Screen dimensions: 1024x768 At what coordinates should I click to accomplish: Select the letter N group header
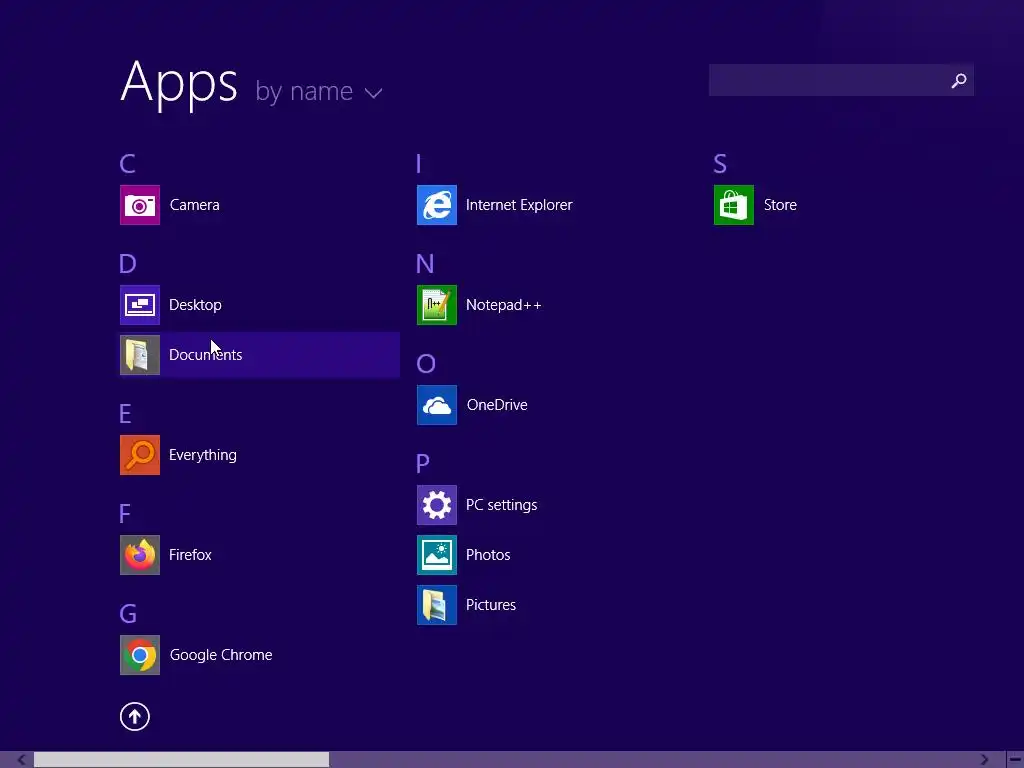425,264
